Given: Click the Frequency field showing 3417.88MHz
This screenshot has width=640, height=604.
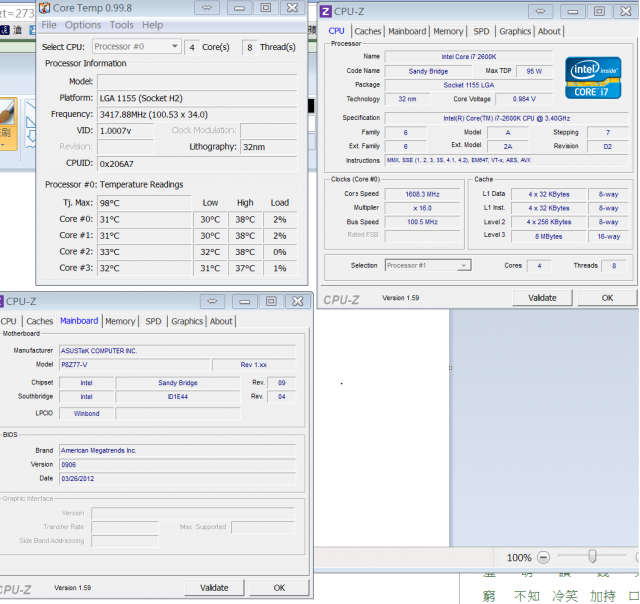Looking at the screenshot, I should (197, 115).
